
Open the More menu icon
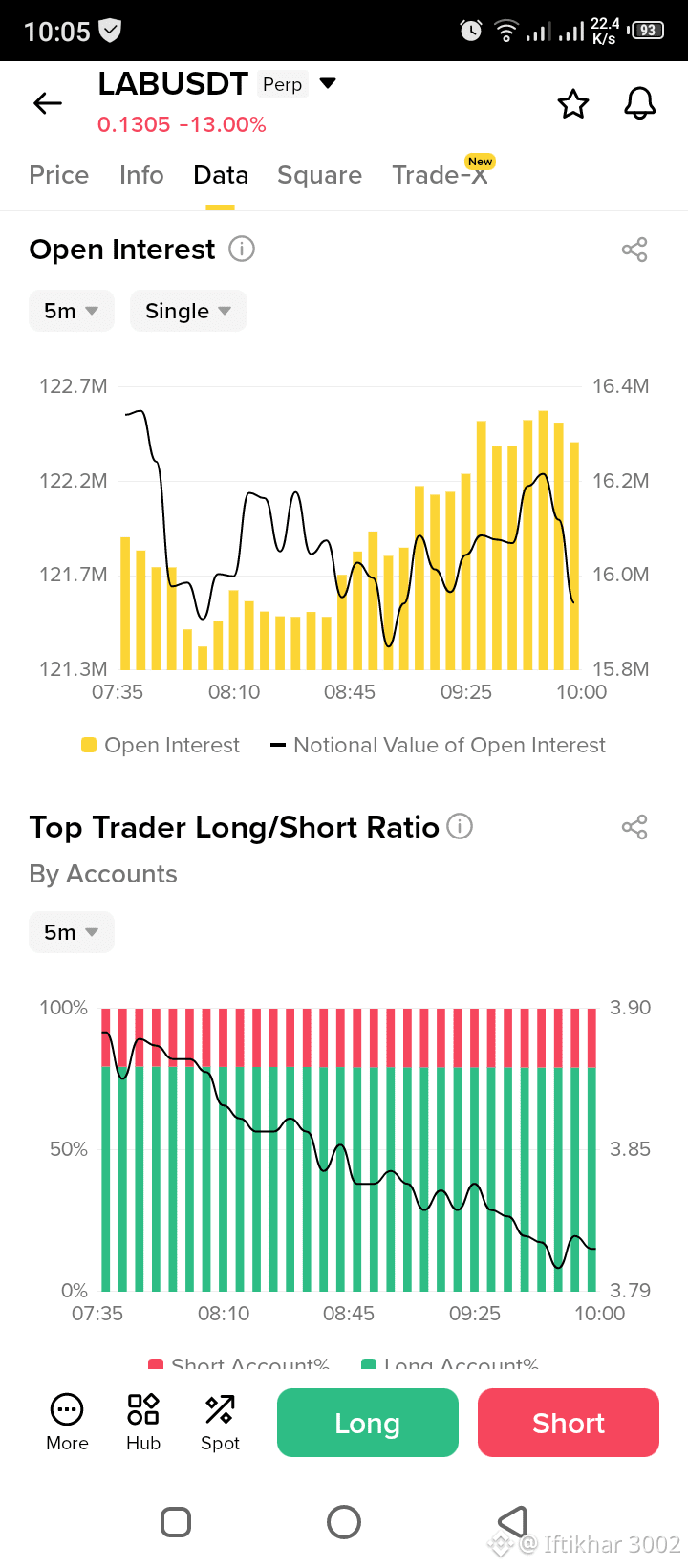click(67, 1423)
